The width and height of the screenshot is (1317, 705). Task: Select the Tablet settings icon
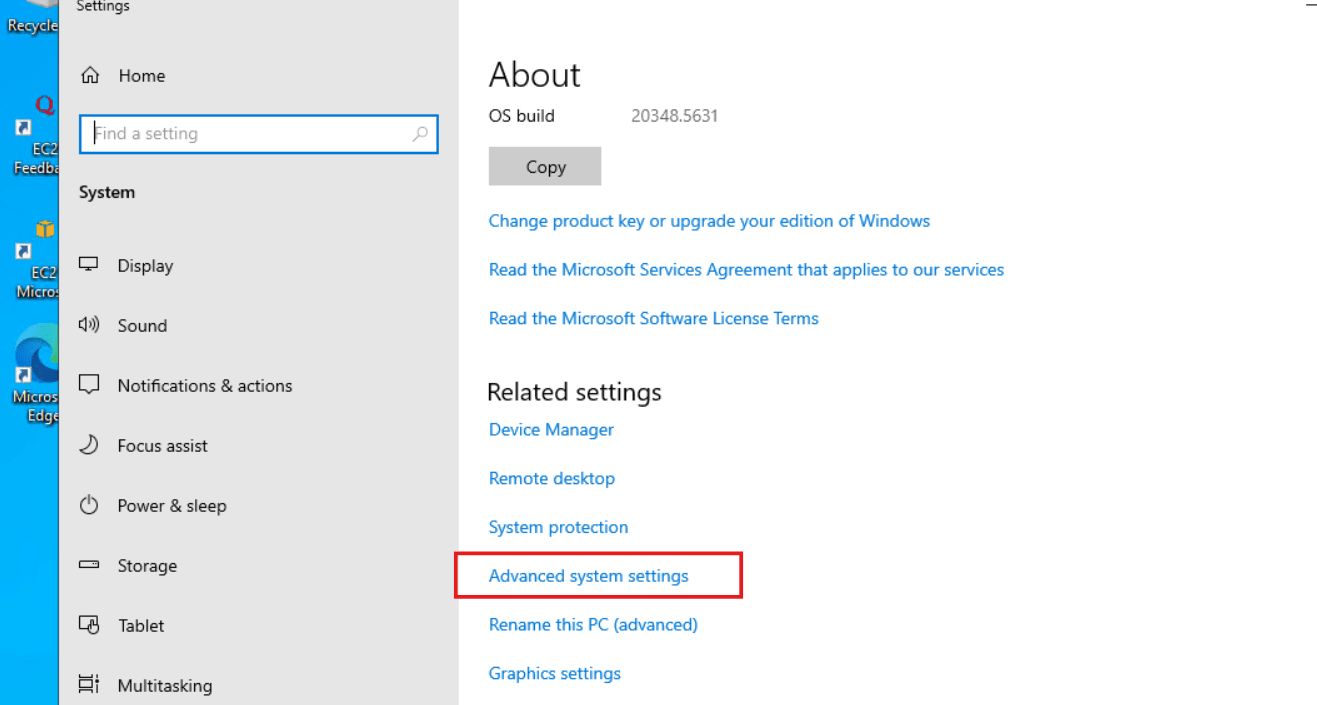pos(89,625)
